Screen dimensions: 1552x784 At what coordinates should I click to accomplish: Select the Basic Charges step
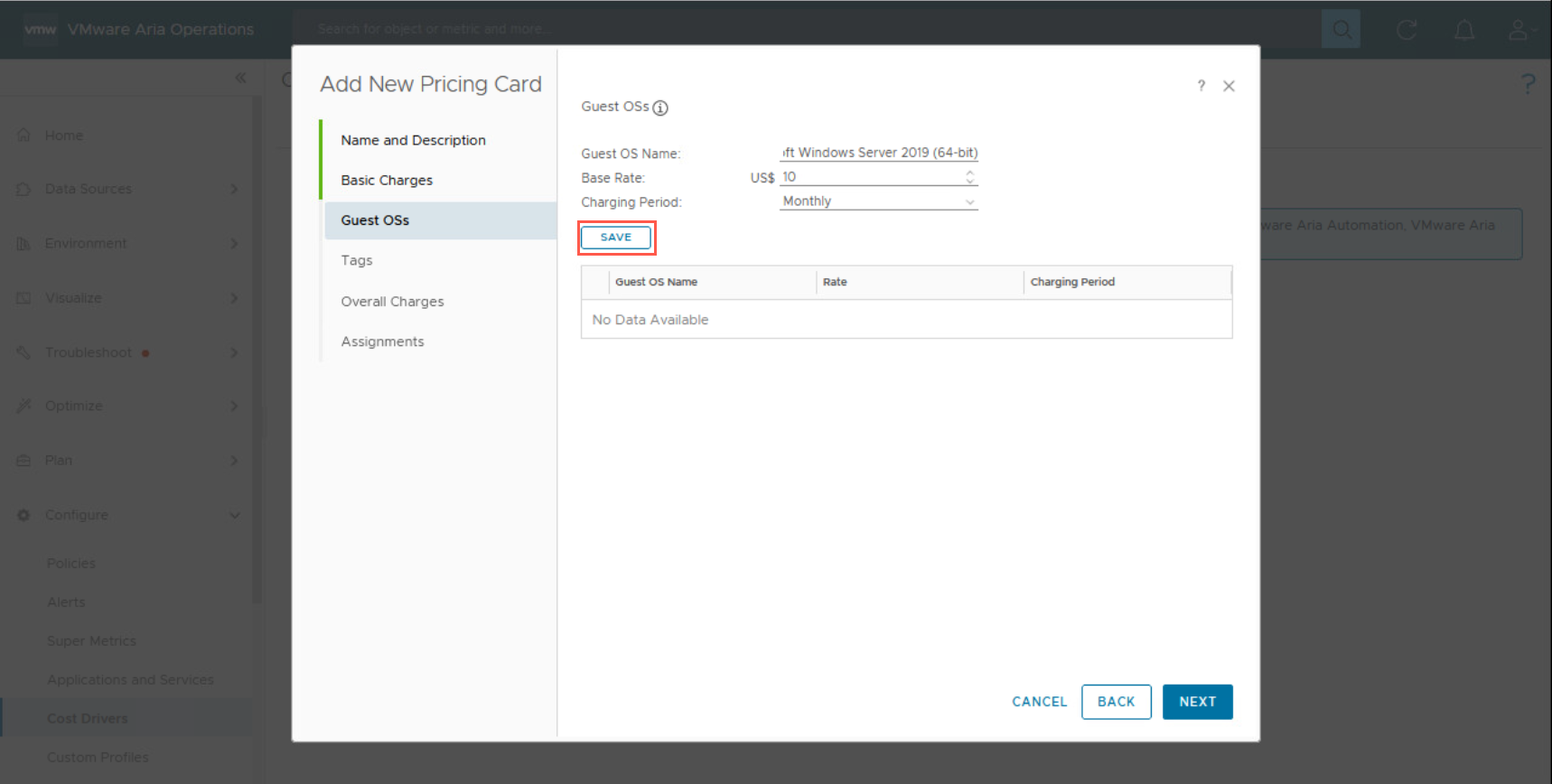click(387, 180)
